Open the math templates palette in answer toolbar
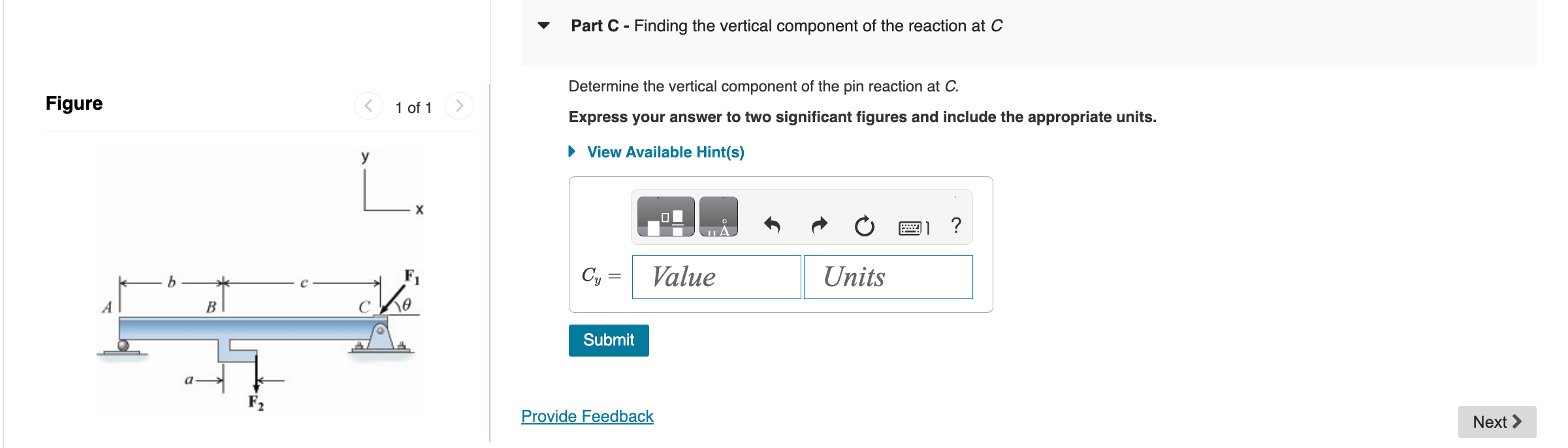 666,217
